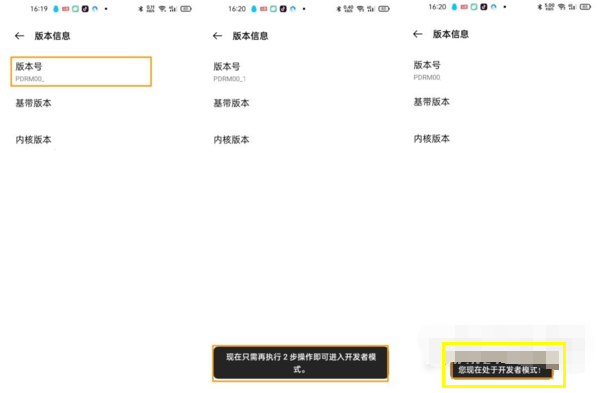Tap green square notification icon in left status bar
Screen dimensions: 604x393
coord(76,9)
